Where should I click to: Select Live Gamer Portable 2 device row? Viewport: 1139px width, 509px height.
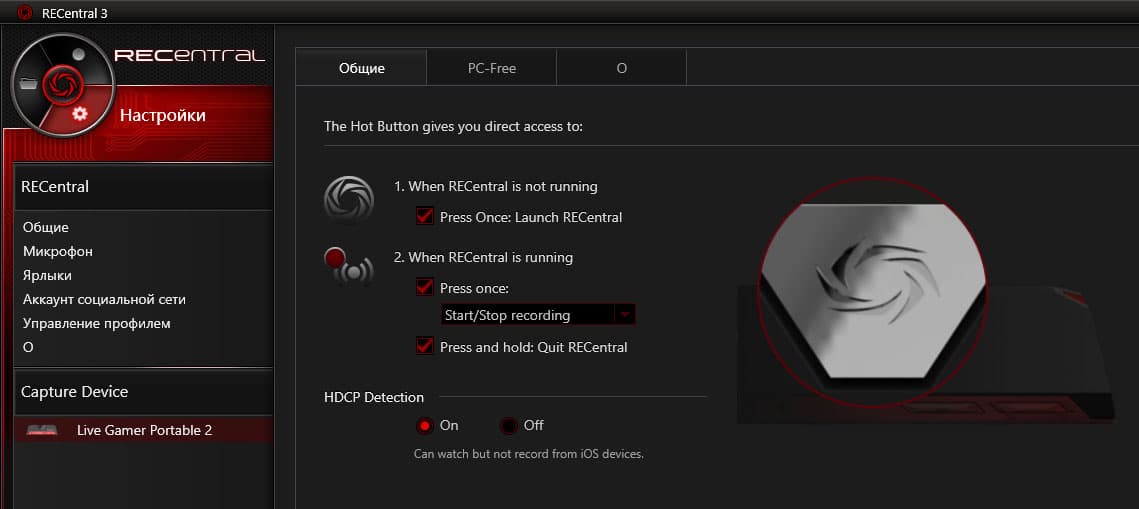pos(143,430)
